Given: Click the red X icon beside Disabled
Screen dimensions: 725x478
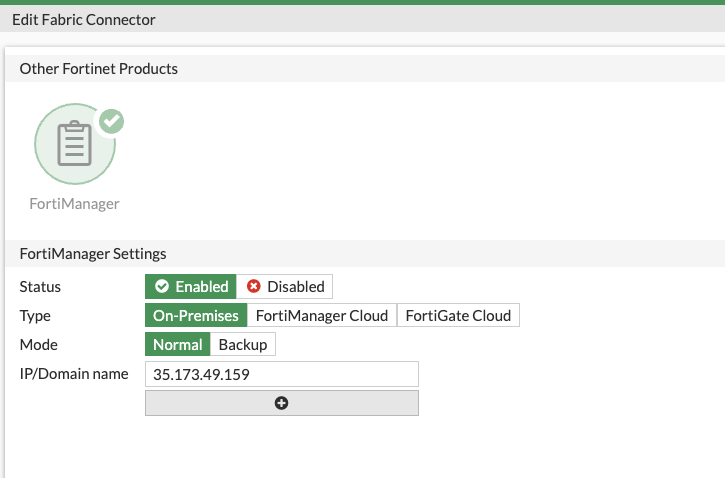Looking at the screenshot, I should (253, 286).
